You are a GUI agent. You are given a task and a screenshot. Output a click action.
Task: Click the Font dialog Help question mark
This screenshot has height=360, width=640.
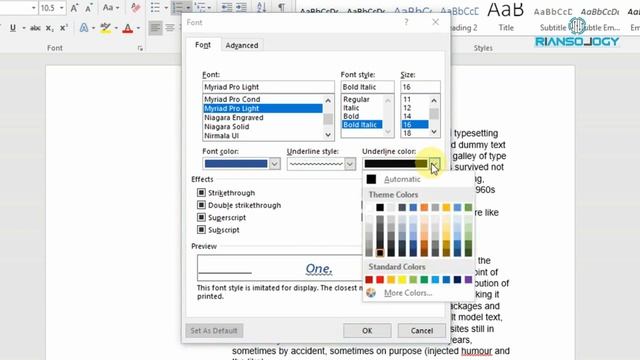406,22
